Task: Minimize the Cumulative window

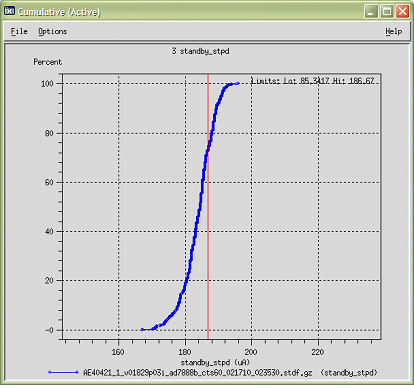Action: (371, 12)
